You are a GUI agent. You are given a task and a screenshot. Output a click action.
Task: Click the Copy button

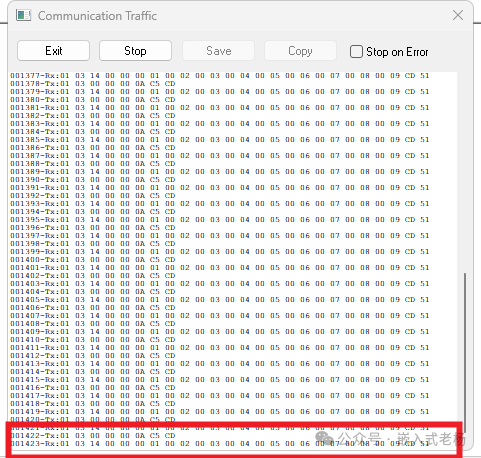tap(300, 51)
